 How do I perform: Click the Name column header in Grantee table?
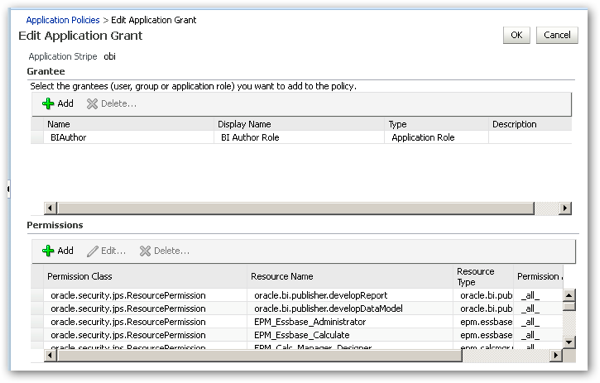[x=128, y=124]
